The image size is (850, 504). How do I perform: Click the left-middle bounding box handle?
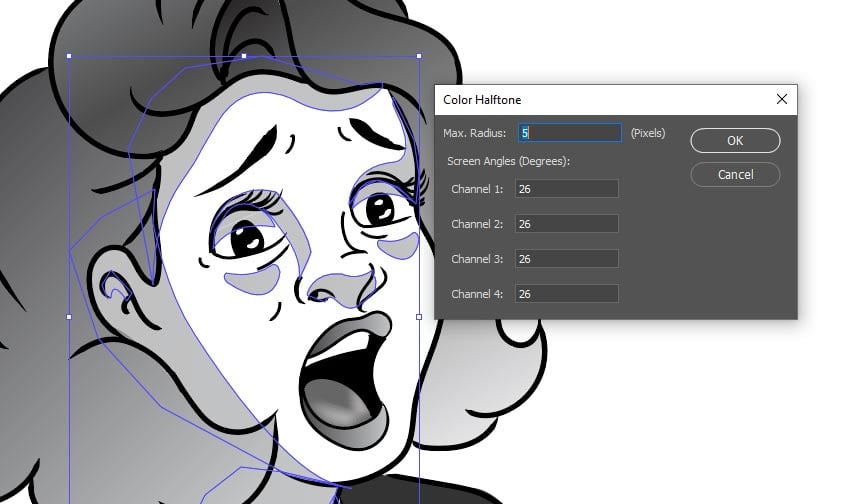click(69, 317)
